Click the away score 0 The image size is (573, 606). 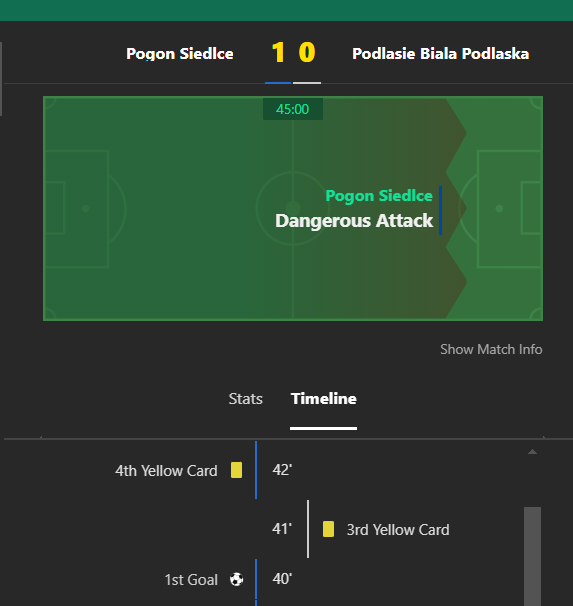tap(307, 53)
